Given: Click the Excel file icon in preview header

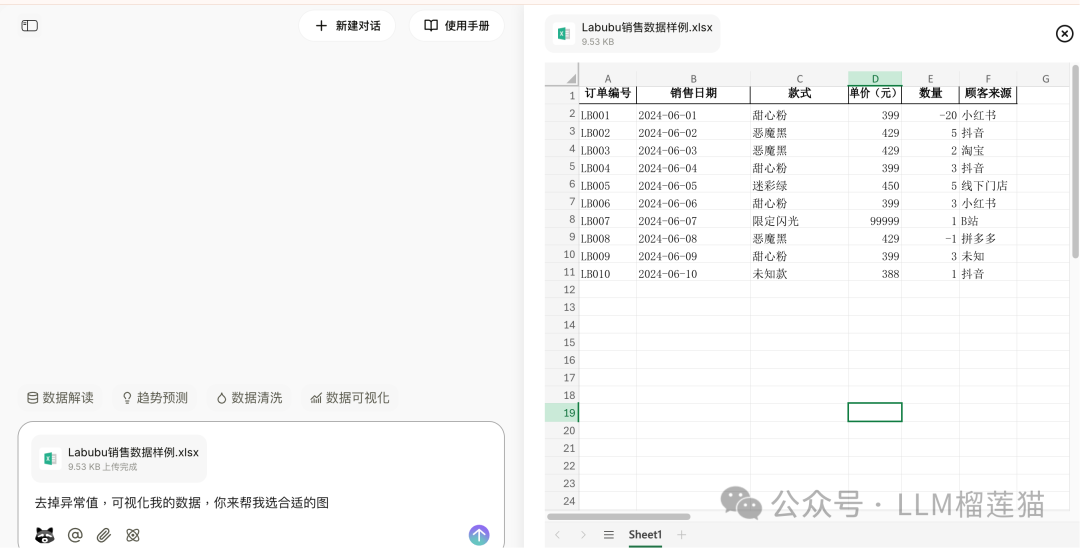Looking at the screenshot, I should tap(564, 34).
